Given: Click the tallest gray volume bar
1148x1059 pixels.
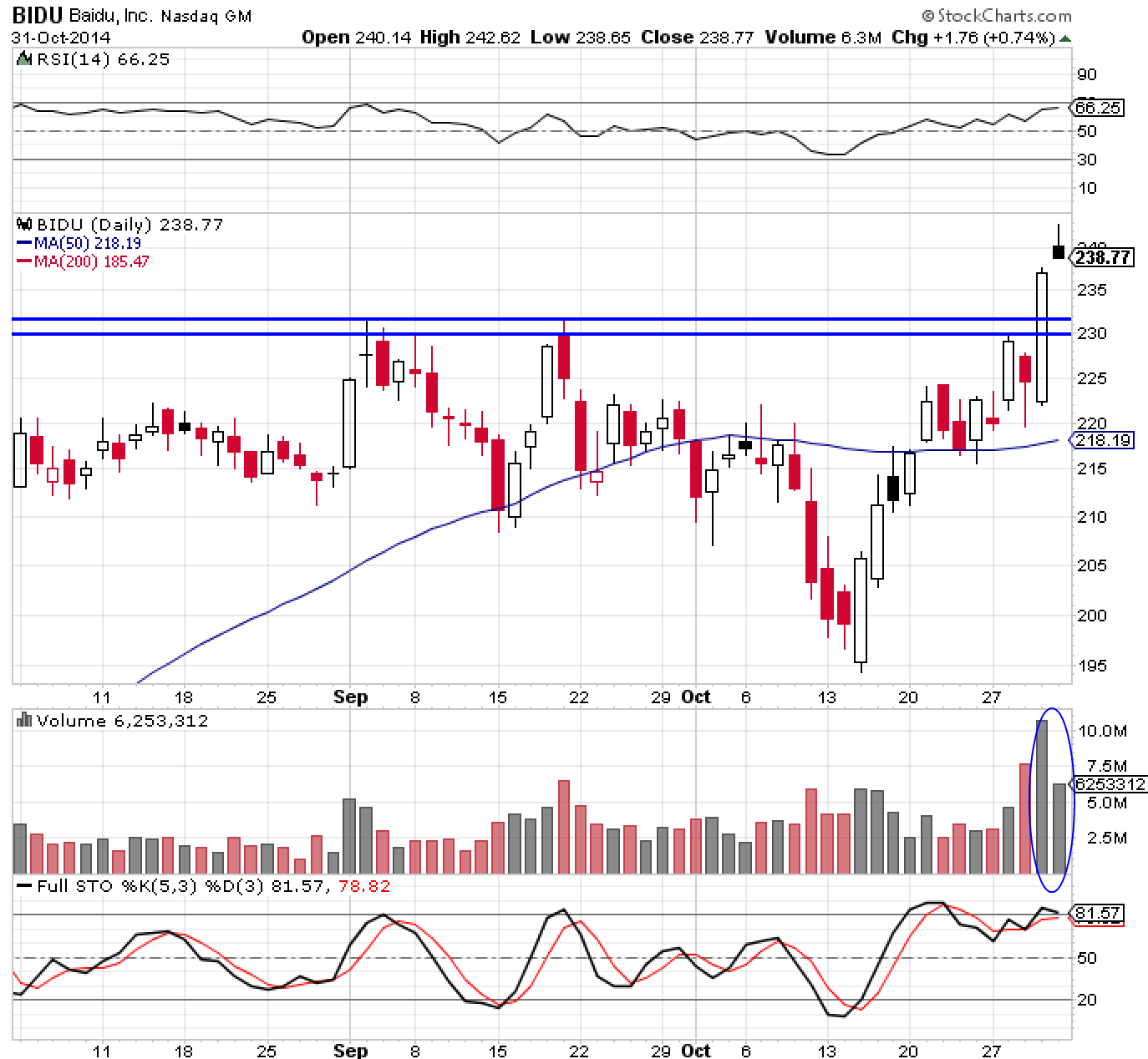Looking at the screenshot, I should 1042,797.
